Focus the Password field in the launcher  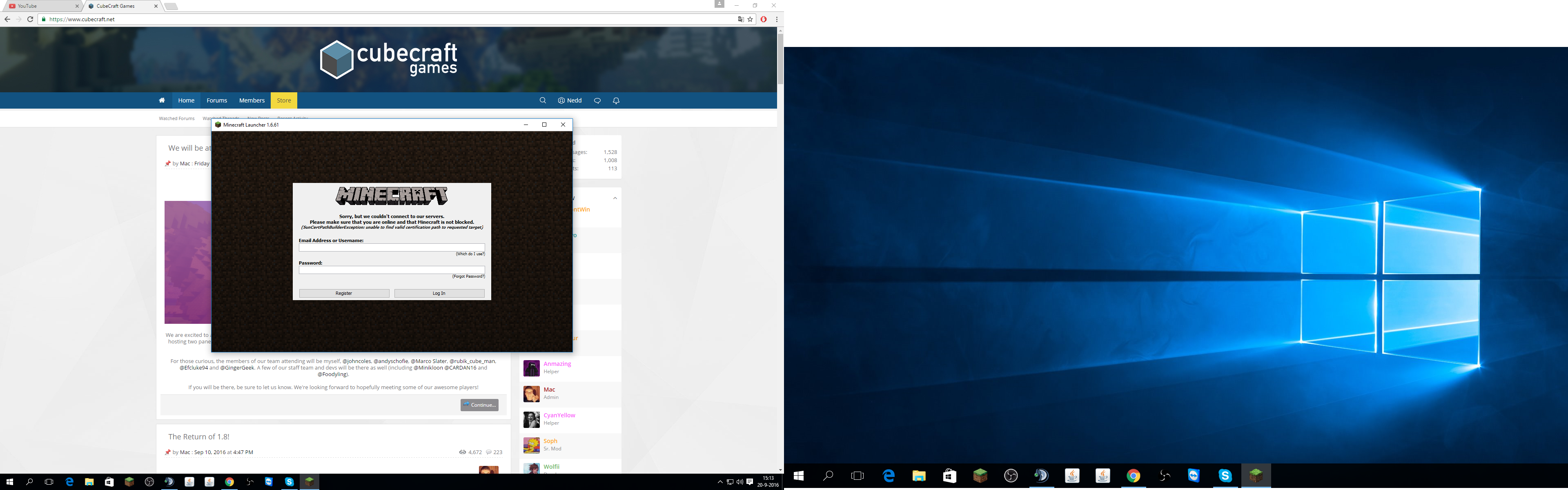[392, 269]
